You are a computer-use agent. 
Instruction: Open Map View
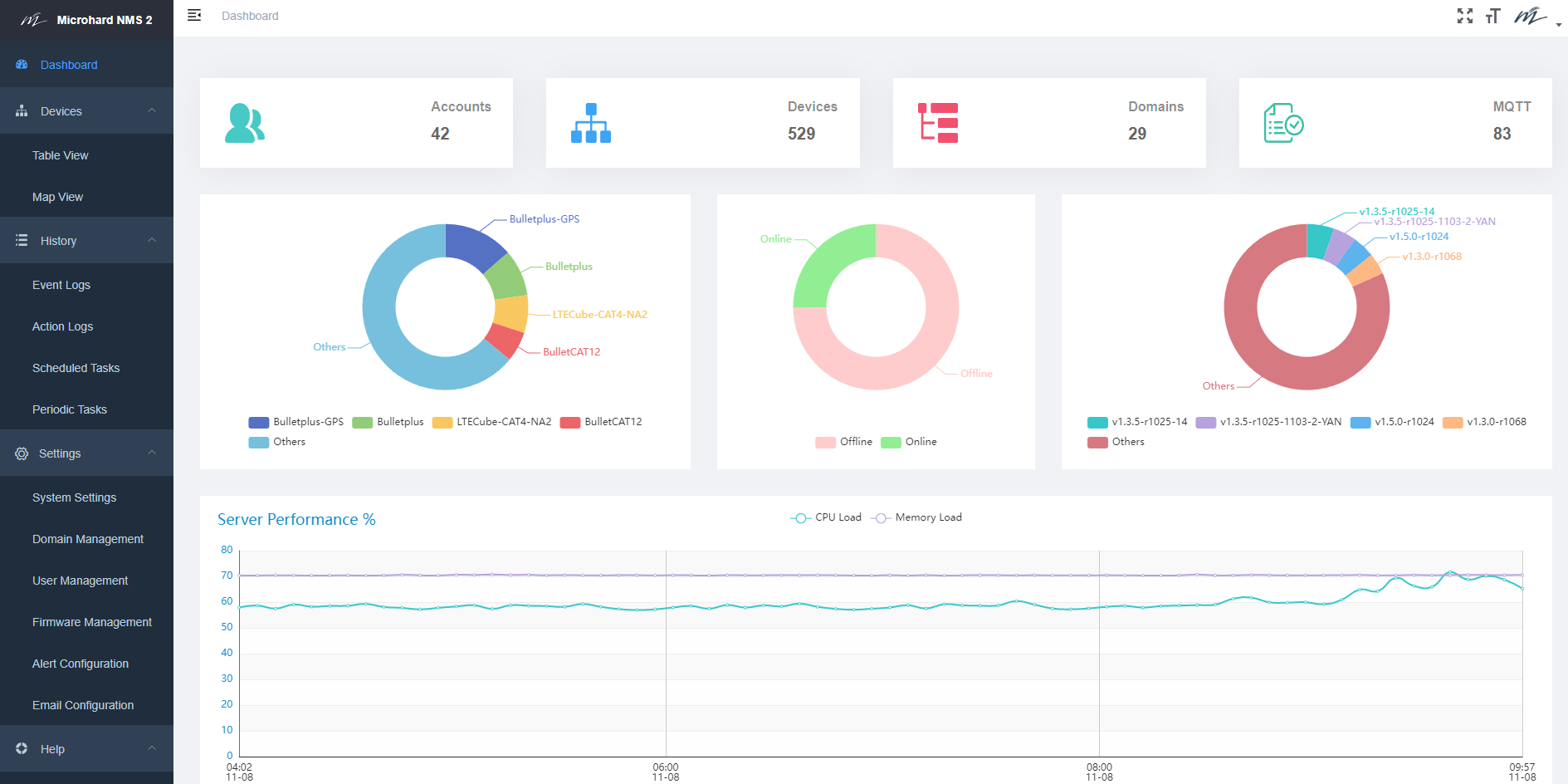coord(86,197)
